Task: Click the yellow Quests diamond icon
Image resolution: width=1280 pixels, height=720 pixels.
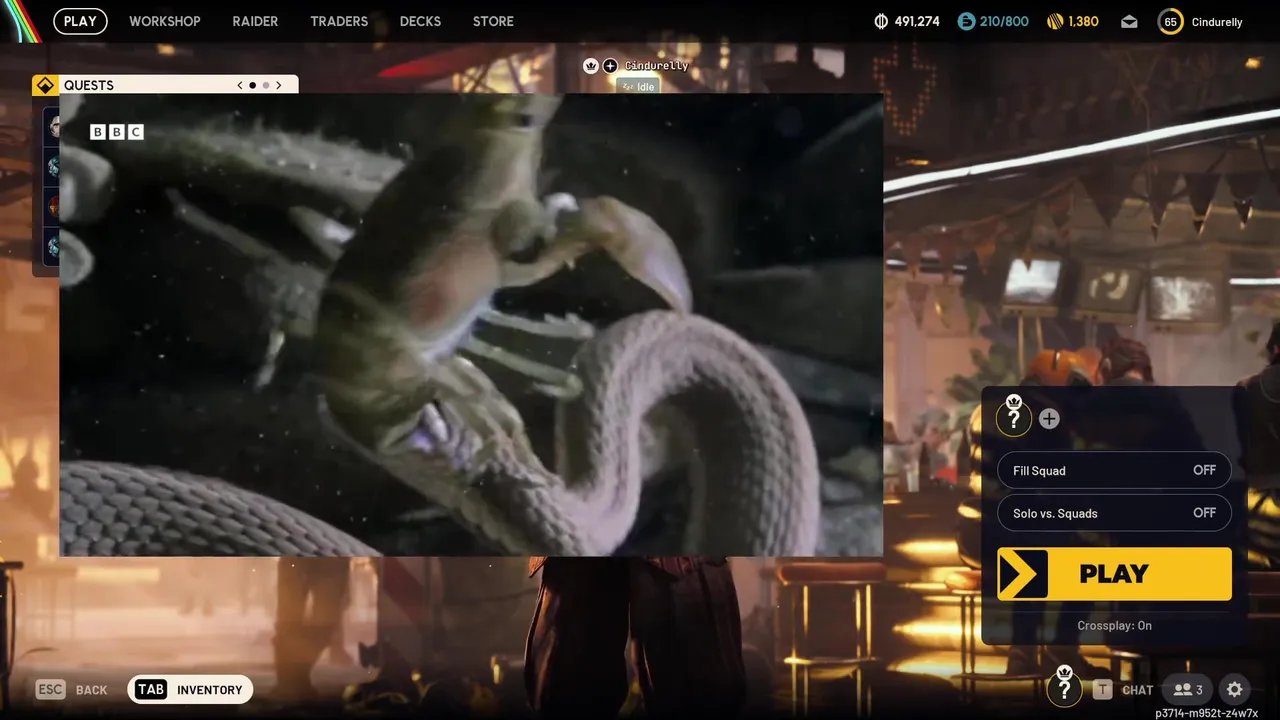Action: click(45, 85)
